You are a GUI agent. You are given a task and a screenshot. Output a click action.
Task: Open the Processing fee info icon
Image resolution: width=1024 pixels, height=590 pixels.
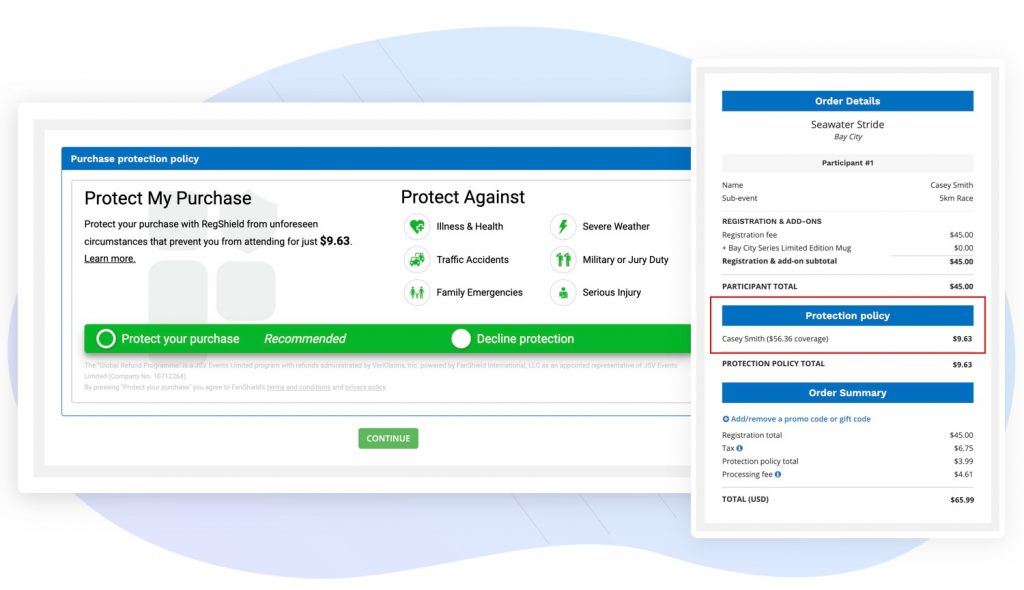778,474
